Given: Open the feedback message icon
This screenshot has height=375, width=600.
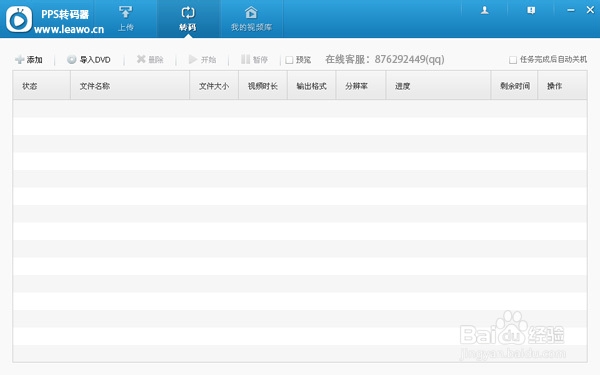Looking at the screenshot, I should 531,10.
